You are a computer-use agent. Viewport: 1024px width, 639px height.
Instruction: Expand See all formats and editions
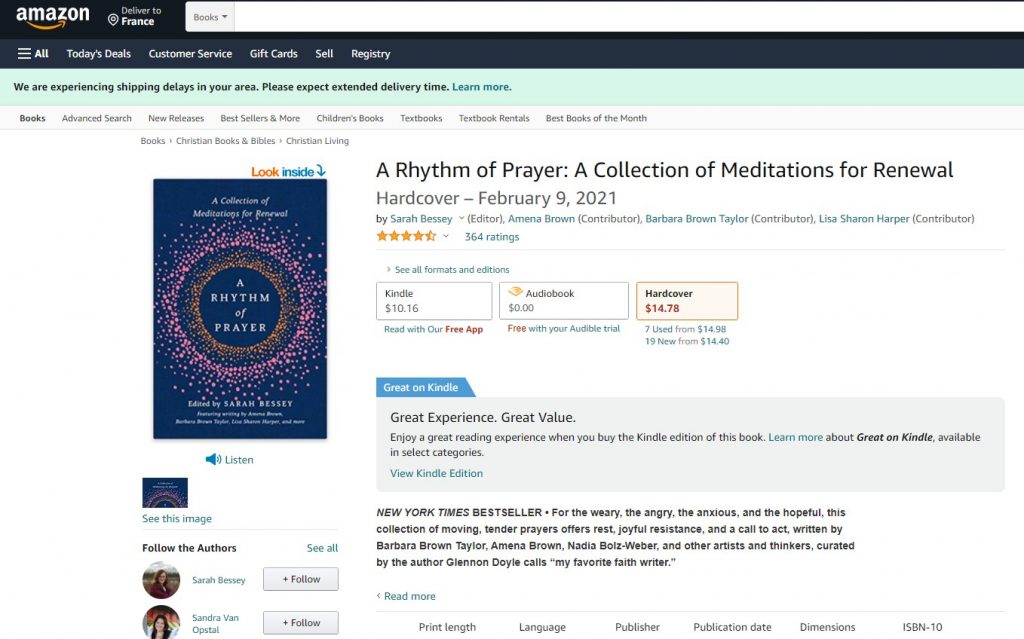[x=451, y=270]
